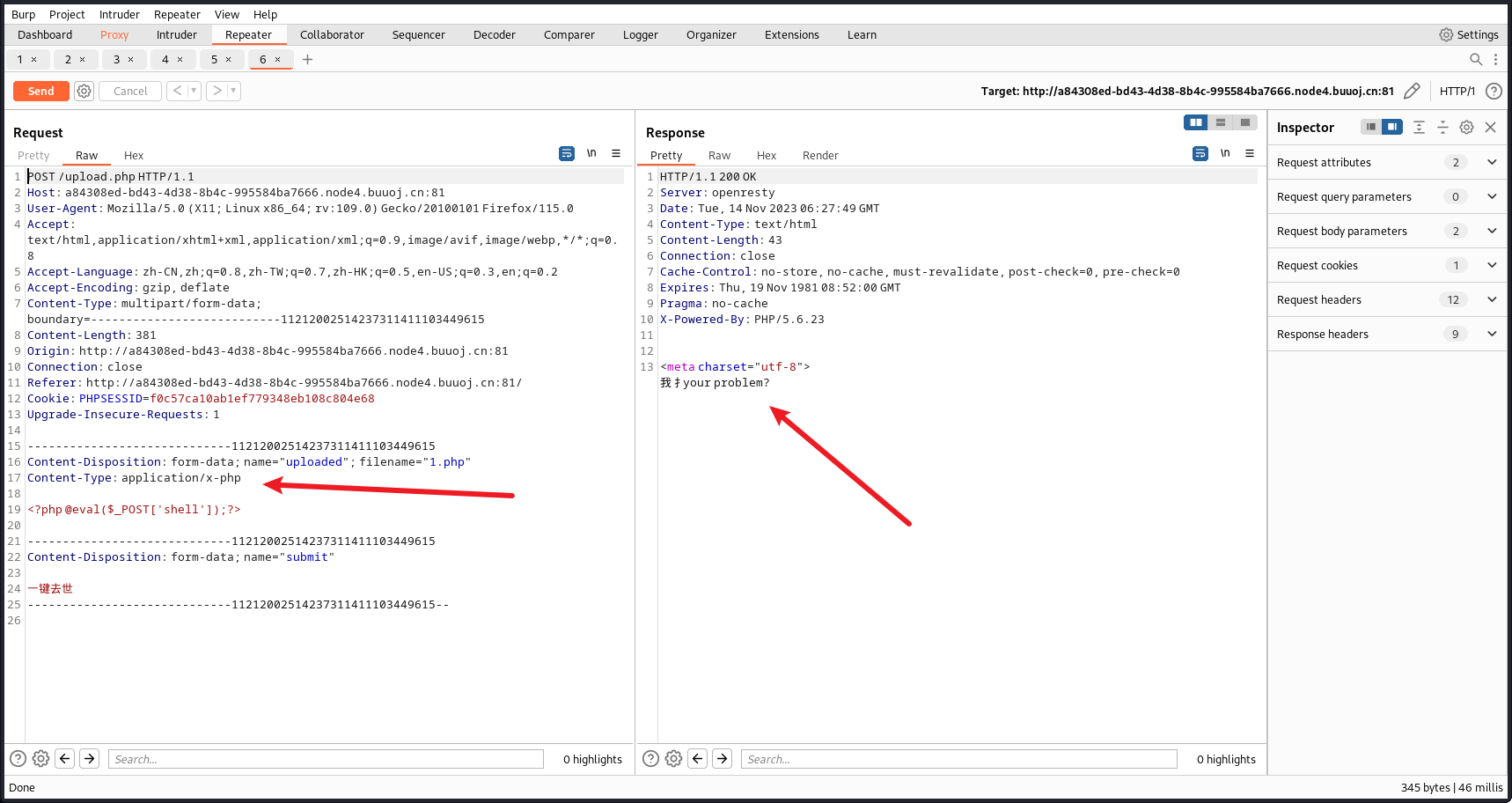Open history dropdown next to forward arrow
This screenshot has height=803, width=1512.
234,91
